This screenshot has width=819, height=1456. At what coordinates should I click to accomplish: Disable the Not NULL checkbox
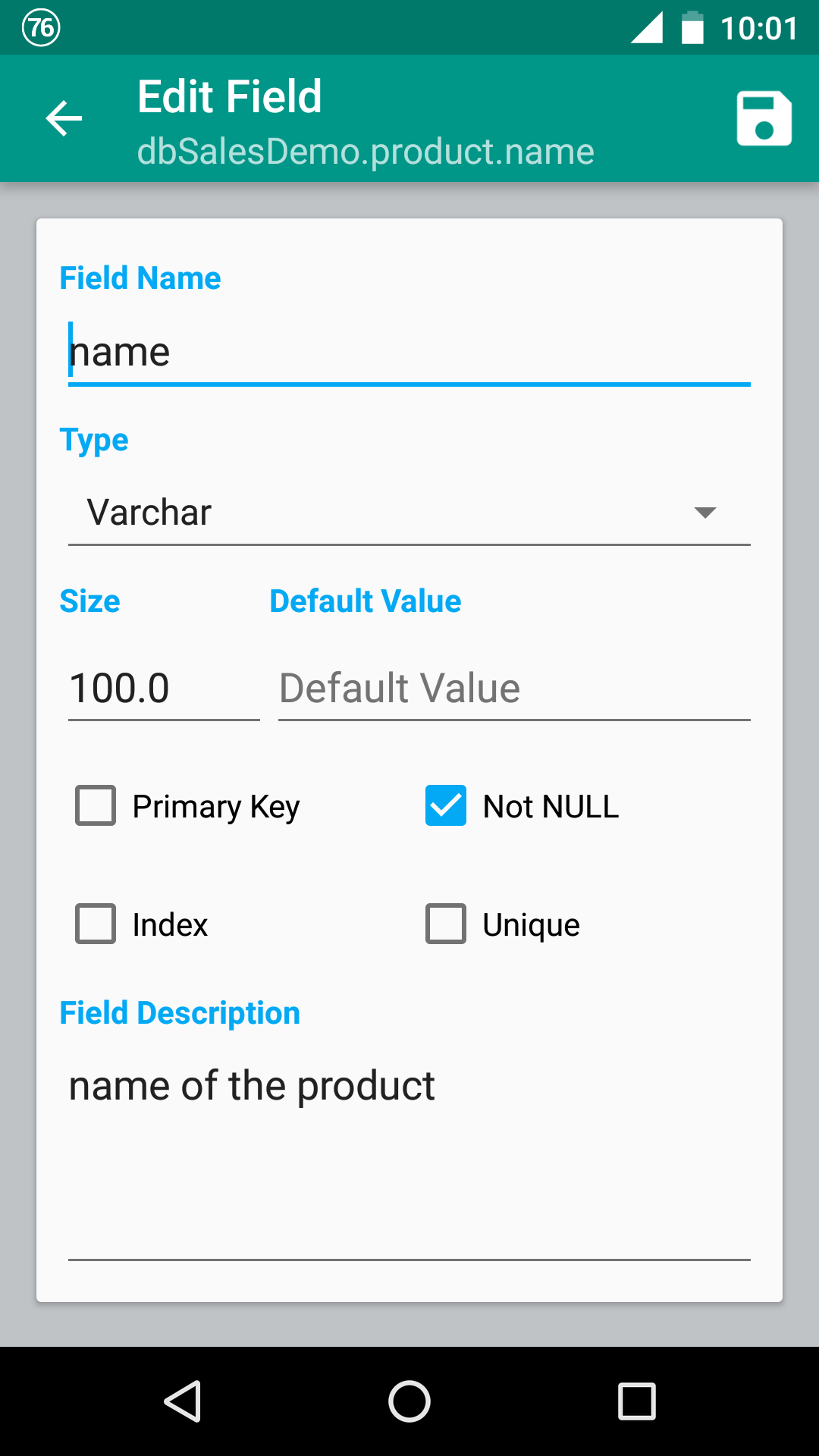click(x=445, y=806)
